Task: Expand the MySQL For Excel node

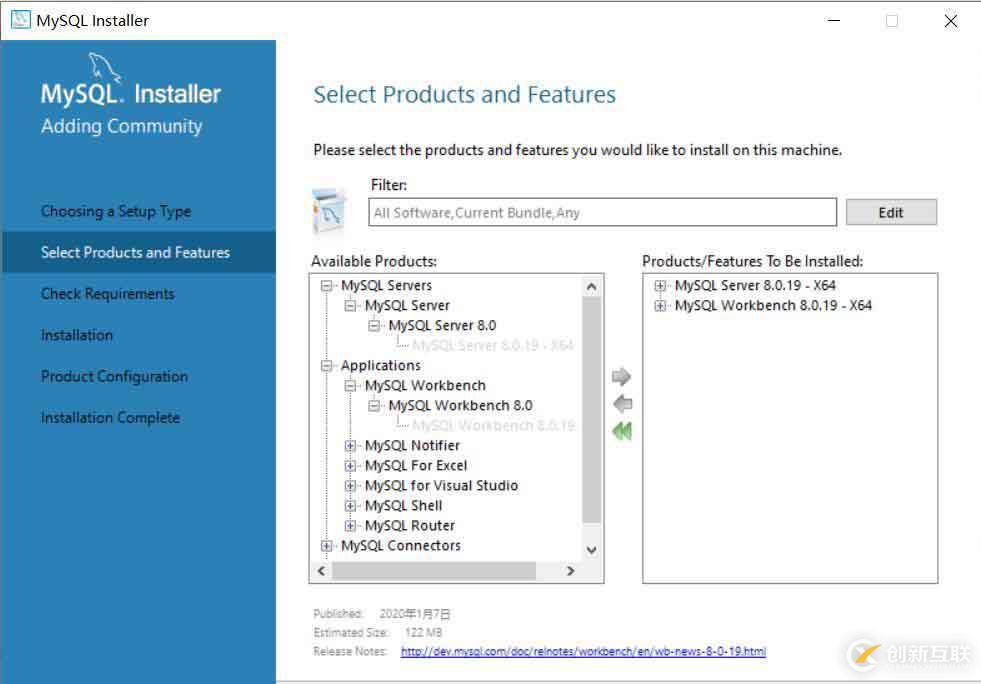Action: [350, 466]
